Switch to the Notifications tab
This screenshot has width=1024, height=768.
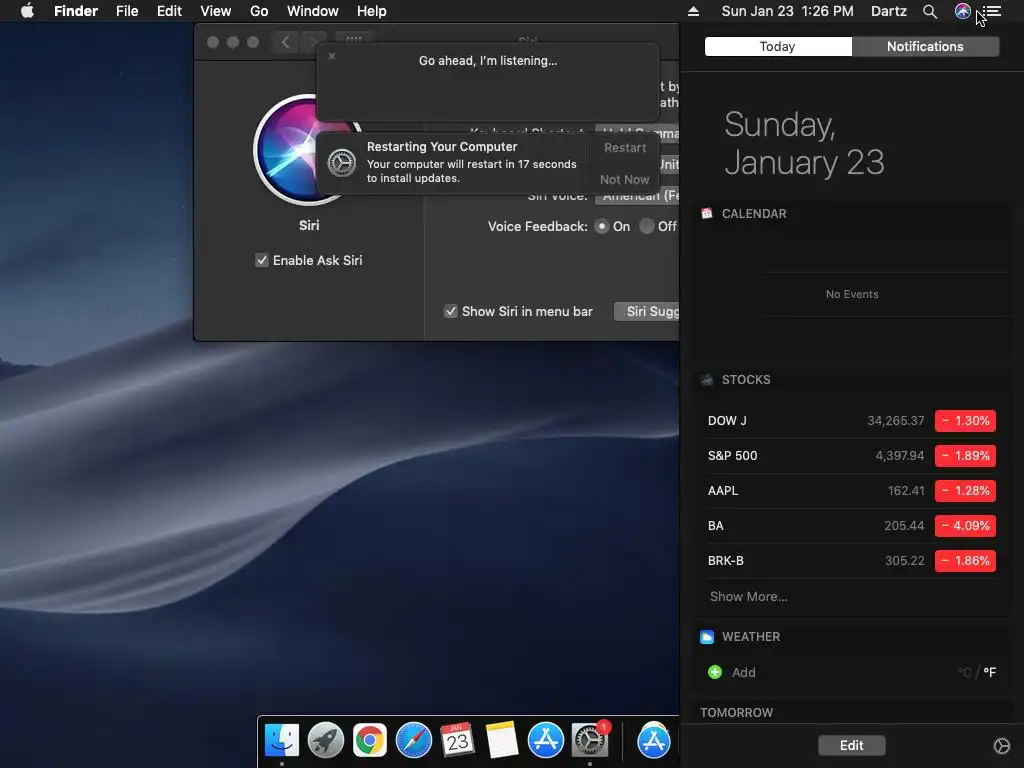coord(925,46)
